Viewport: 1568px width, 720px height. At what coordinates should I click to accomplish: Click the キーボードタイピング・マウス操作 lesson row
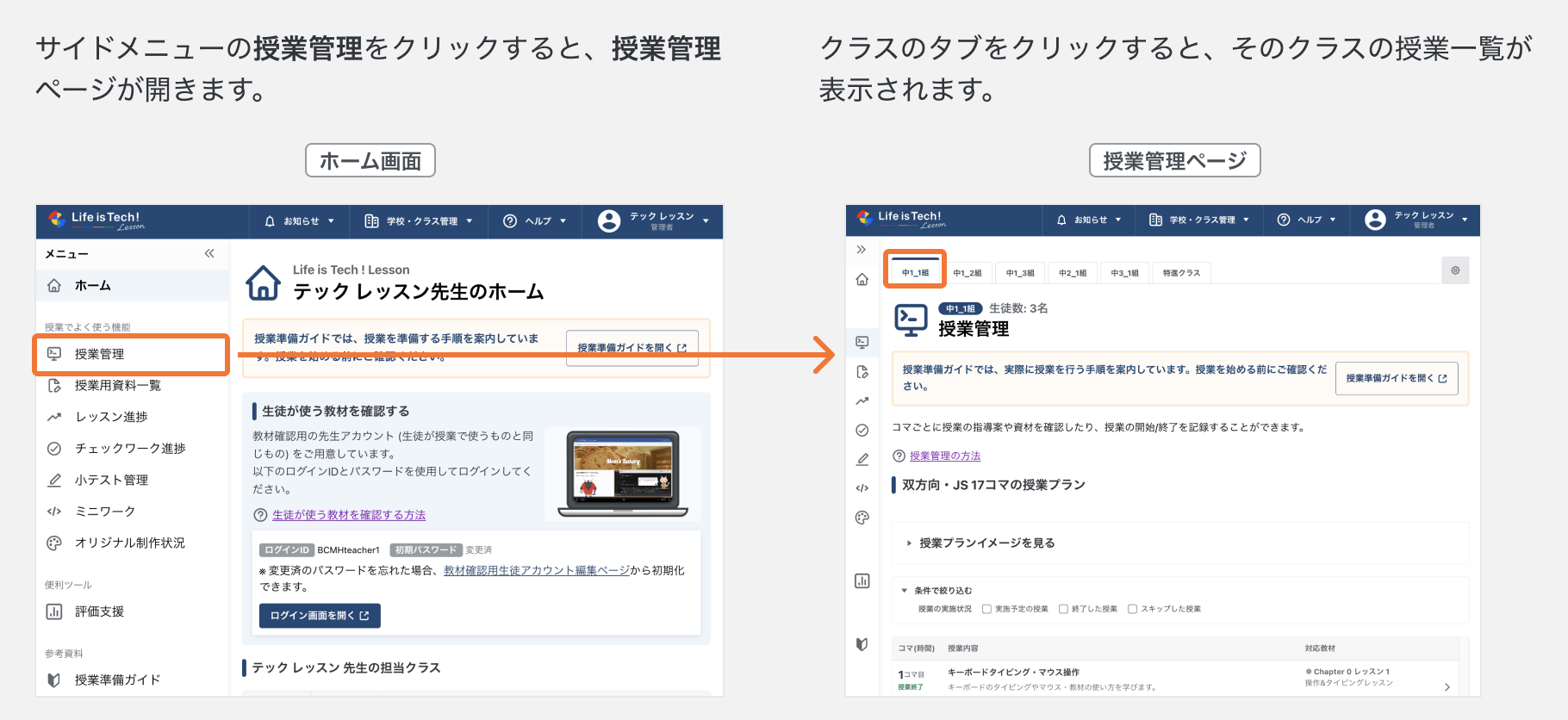pyautogui.click(x=1177, y=679)
